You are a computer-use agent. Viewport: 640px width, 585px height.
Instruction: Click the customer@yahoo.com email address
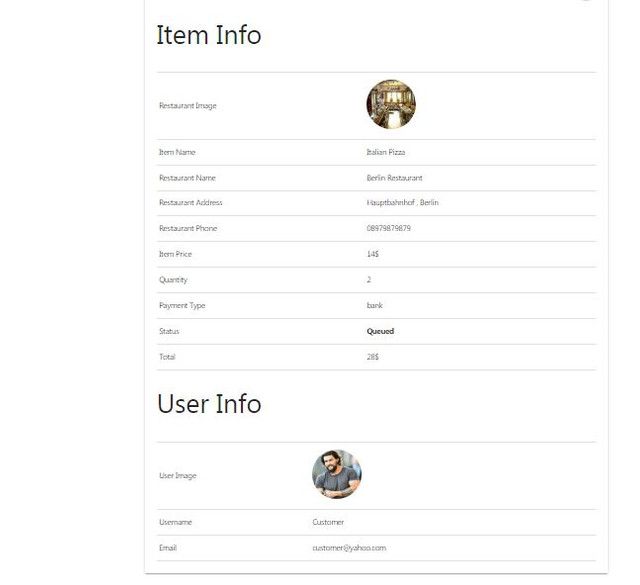tap(348, 548)
